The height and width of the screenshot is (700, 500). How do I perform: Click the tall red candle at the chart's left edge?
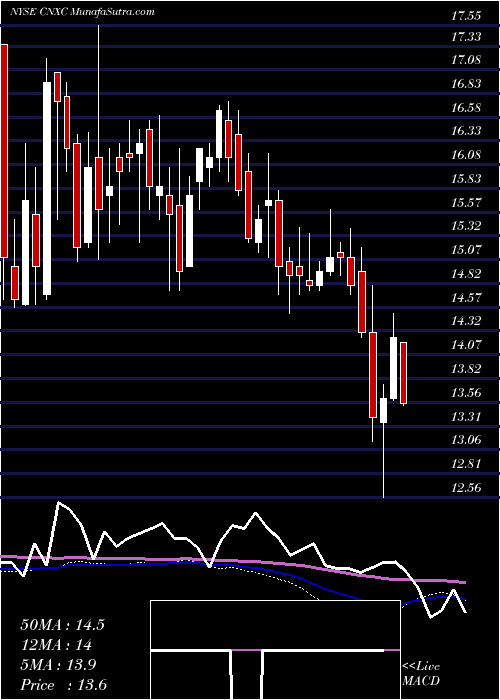(4, 172)
